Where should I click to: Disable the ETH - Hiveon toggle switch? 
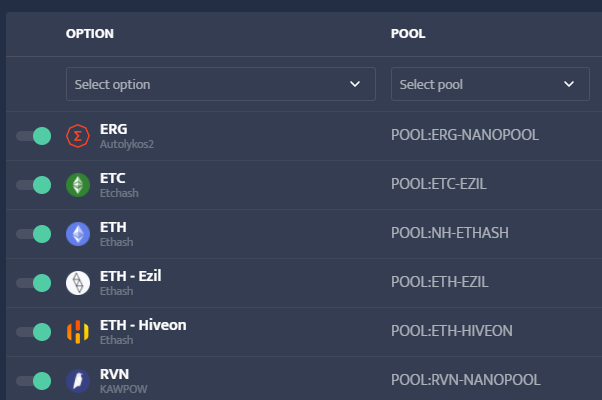click(x=33, y=332)
